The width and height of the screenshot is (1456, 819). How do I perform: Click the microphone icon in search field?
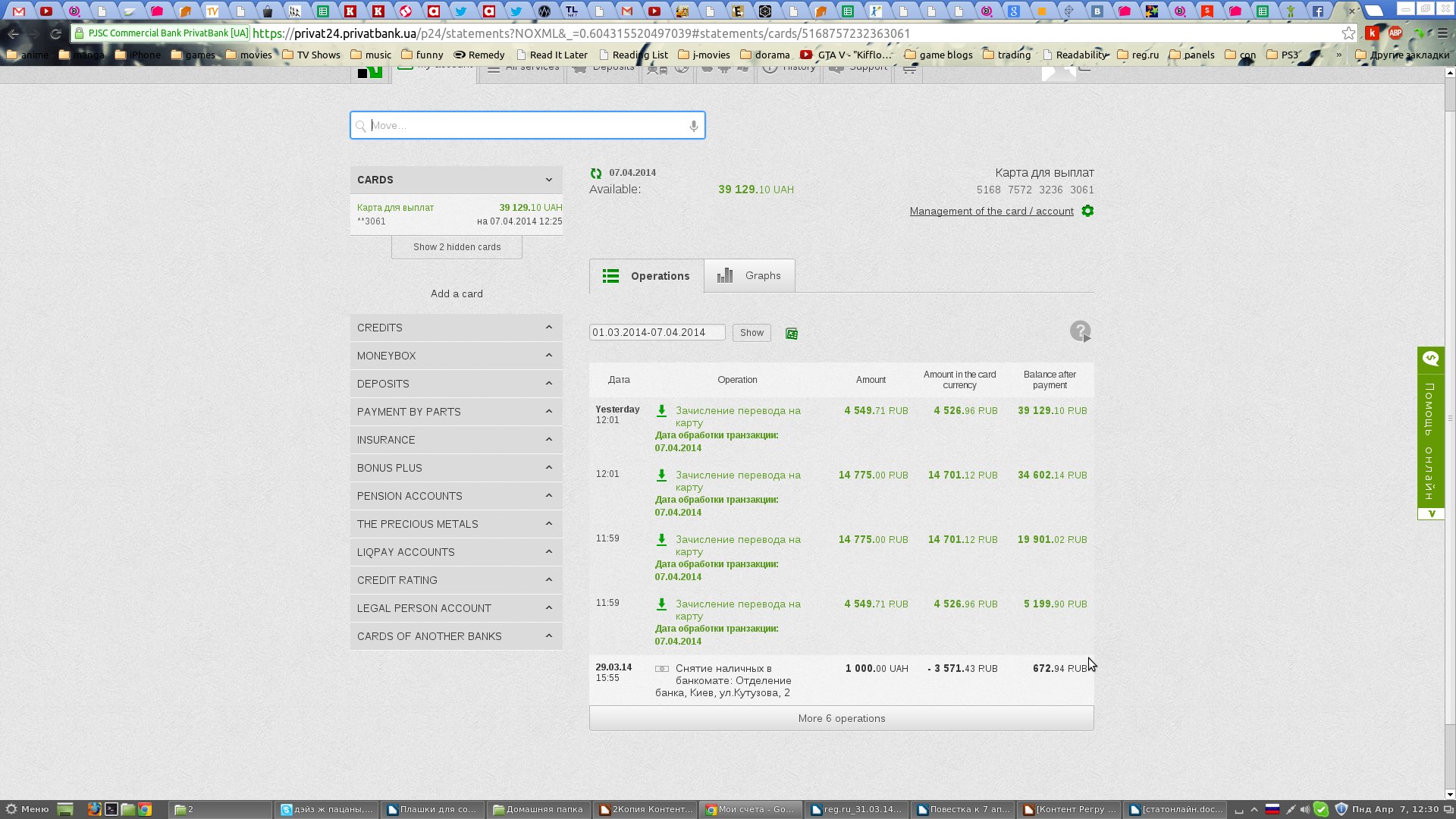693,126
